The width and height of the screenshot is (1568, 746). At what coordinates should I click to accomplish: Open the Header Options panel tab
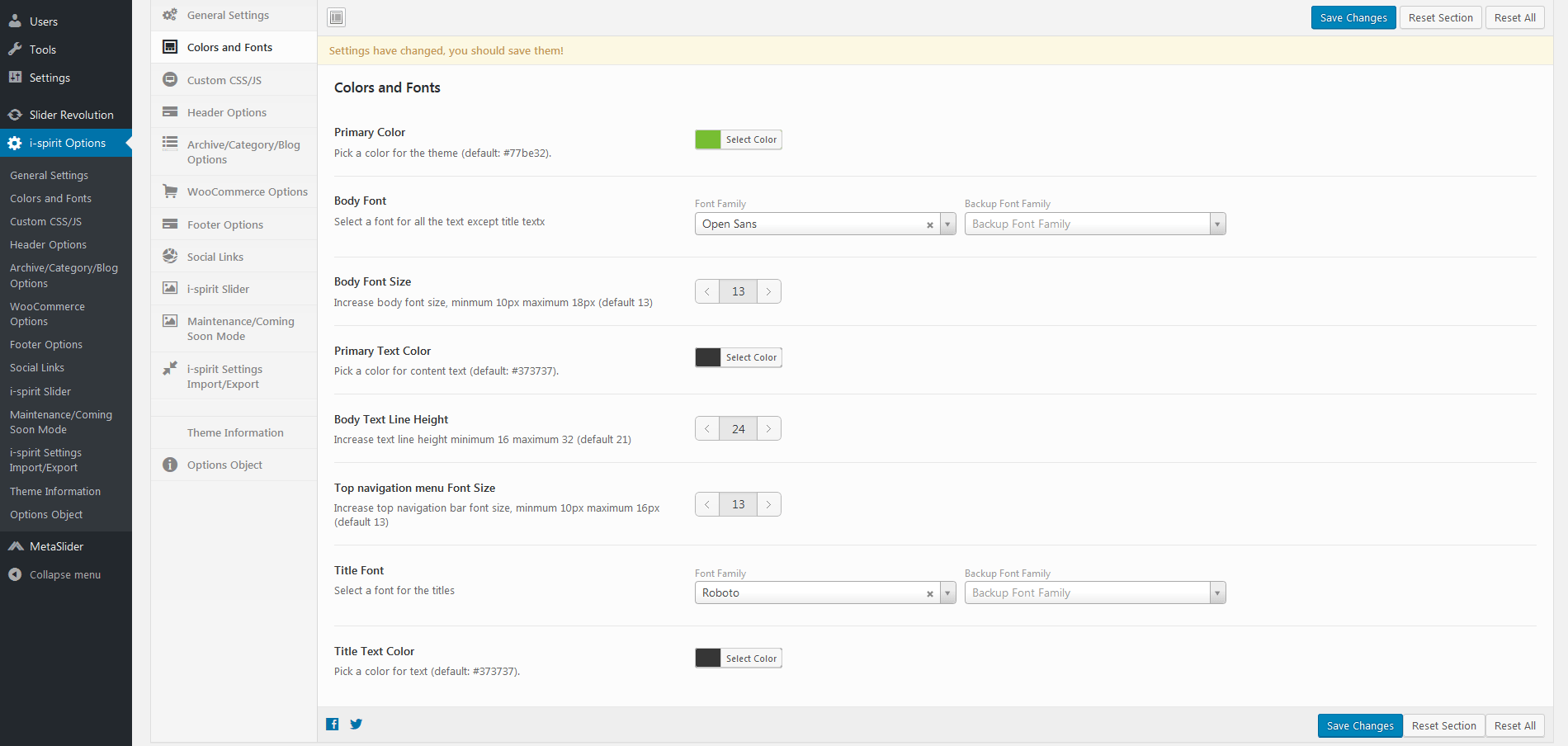(234, 112)
